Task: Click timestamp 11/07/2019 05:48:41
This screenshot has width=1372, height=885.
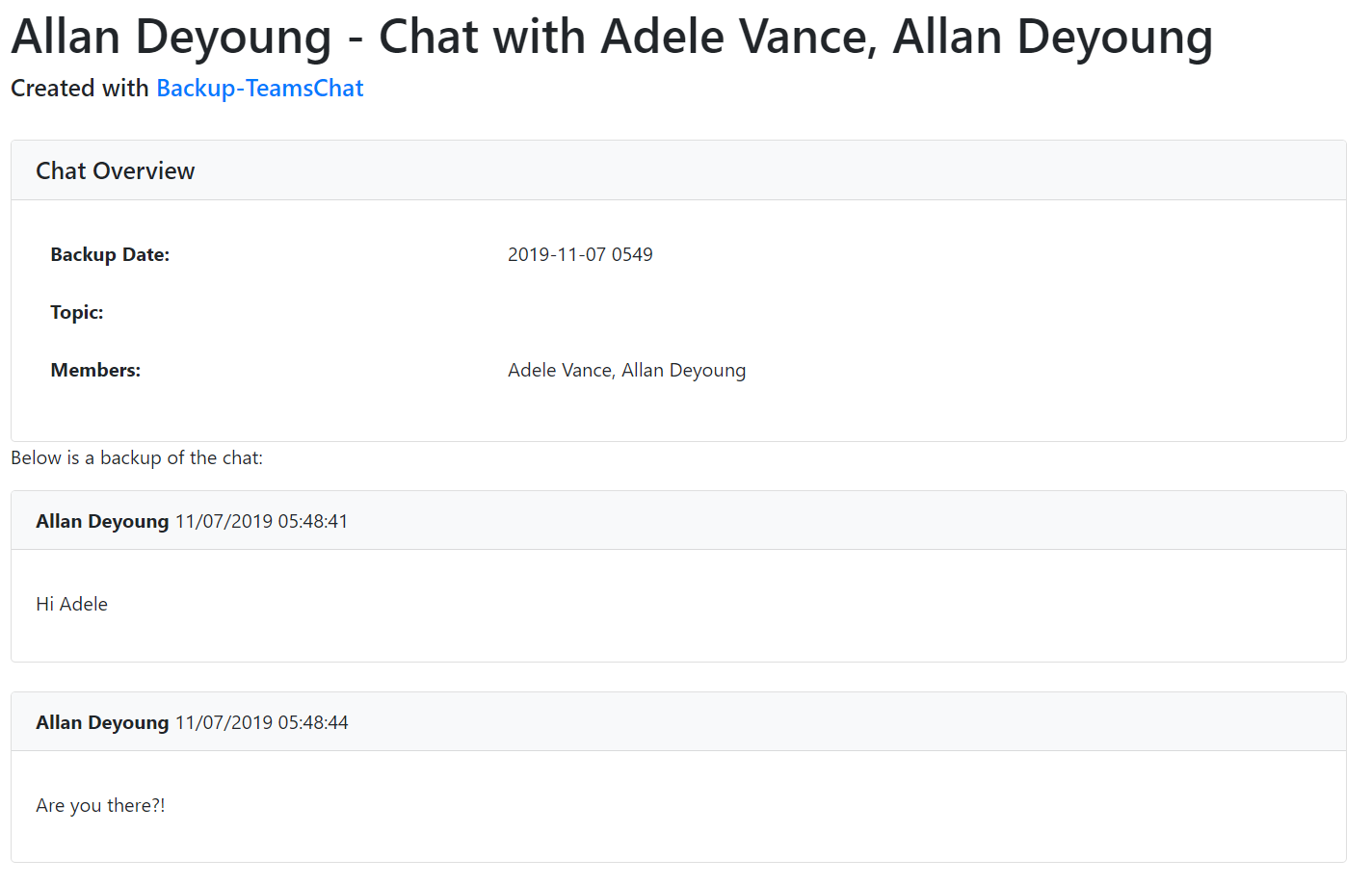Action: click(x=261, y=521)
